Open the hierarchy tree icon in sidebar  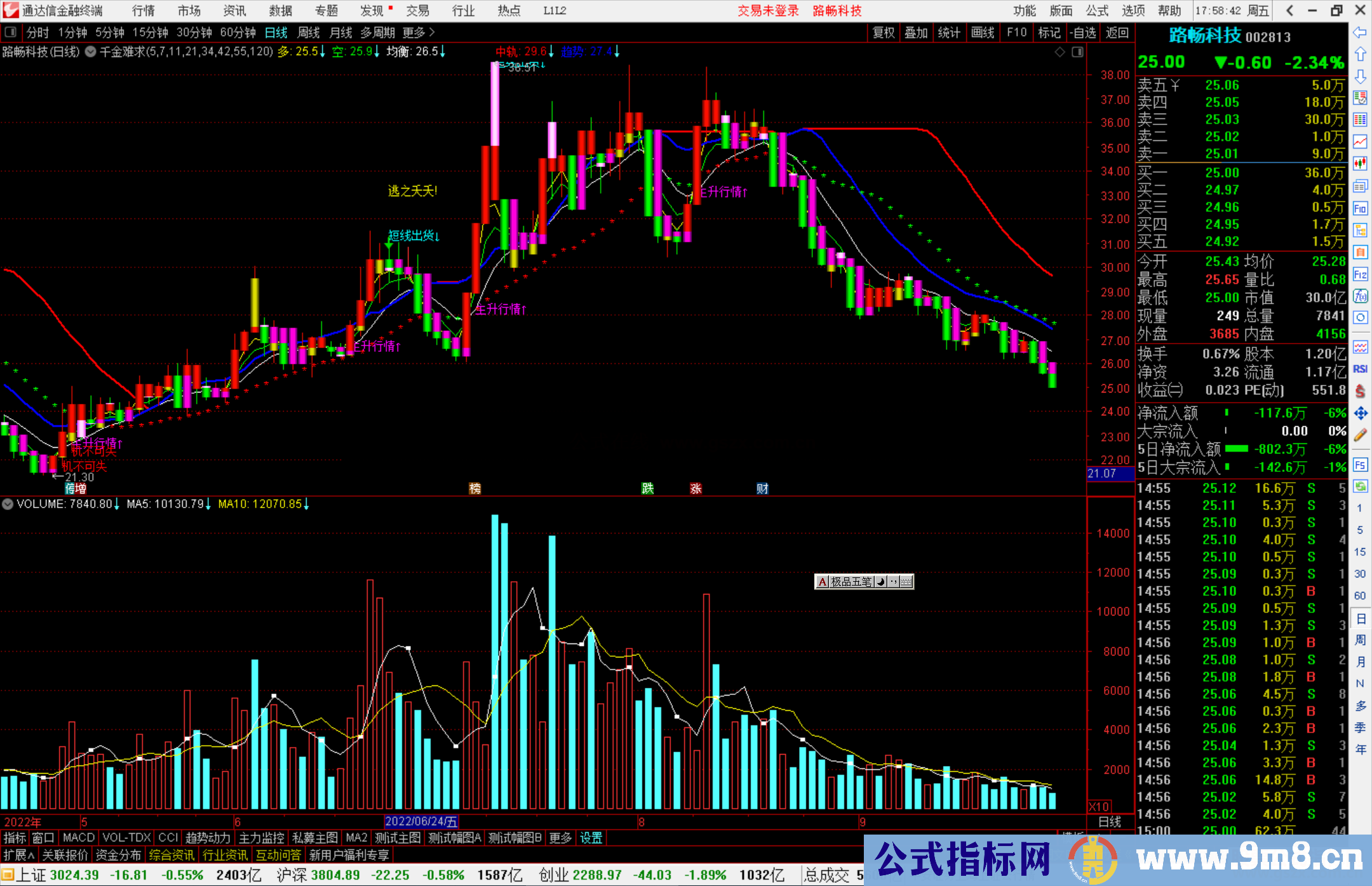[1360, 230]
